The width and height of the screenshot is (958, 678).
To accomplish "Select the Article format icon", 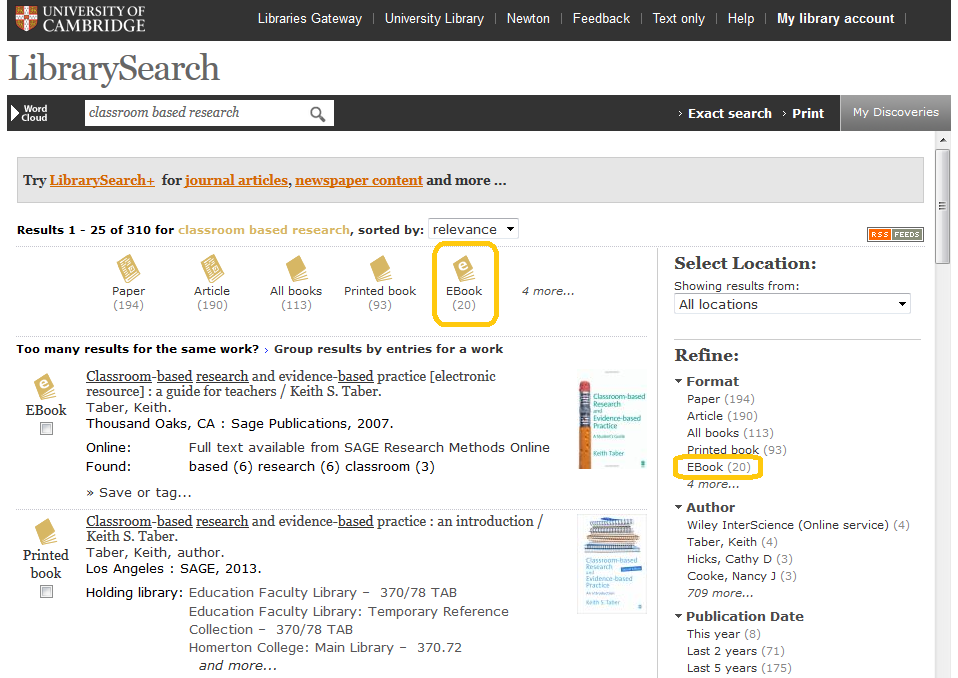I will point(212,269).
